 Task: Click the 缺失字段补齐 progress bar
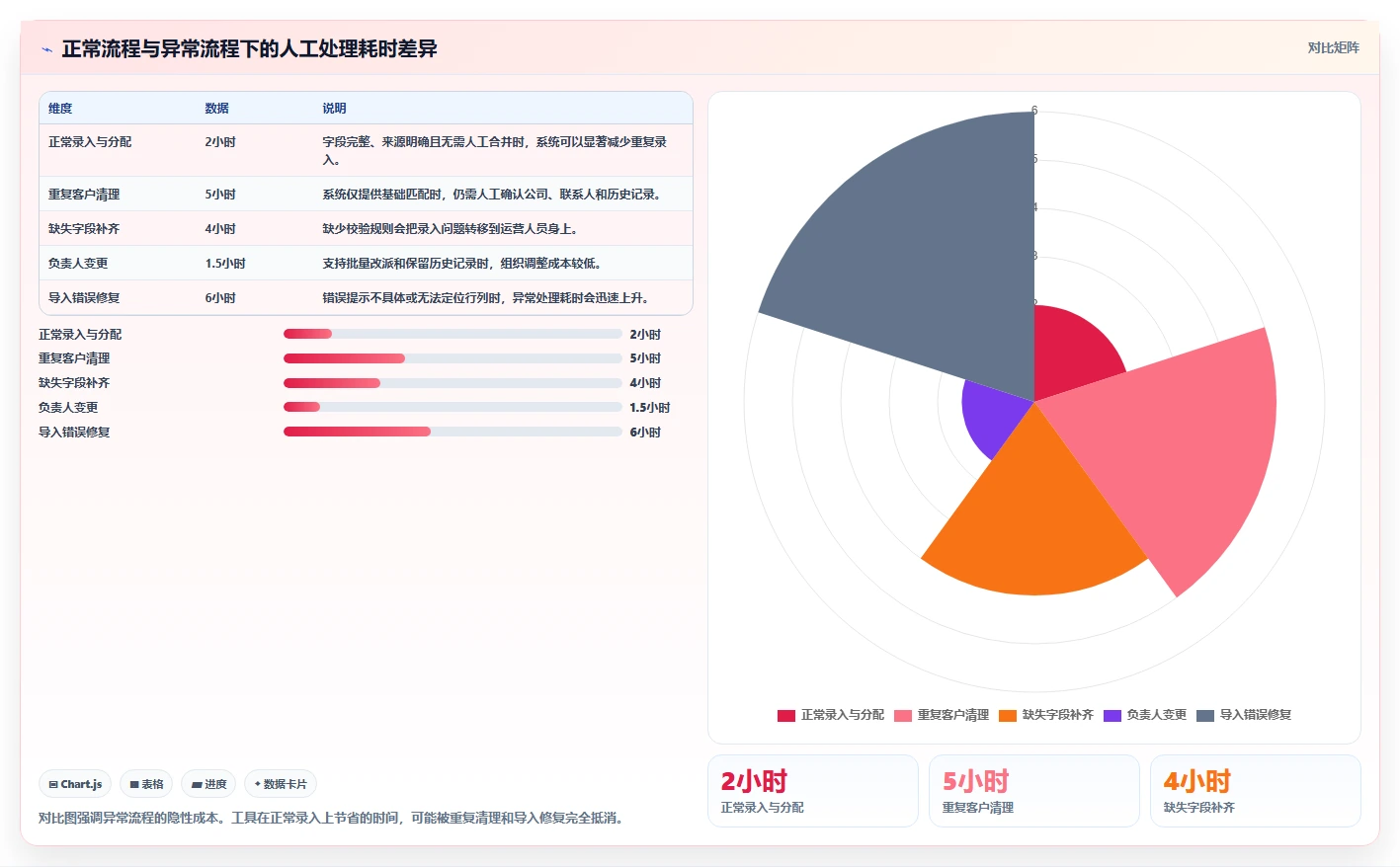tap(453, 383)
